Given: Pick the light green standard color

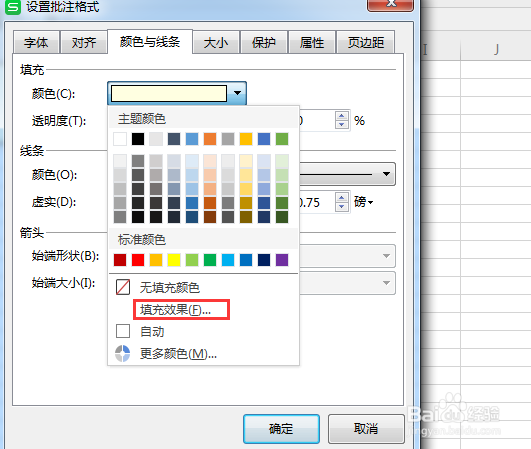Looking at the screenshot, I should coord(192,260).
